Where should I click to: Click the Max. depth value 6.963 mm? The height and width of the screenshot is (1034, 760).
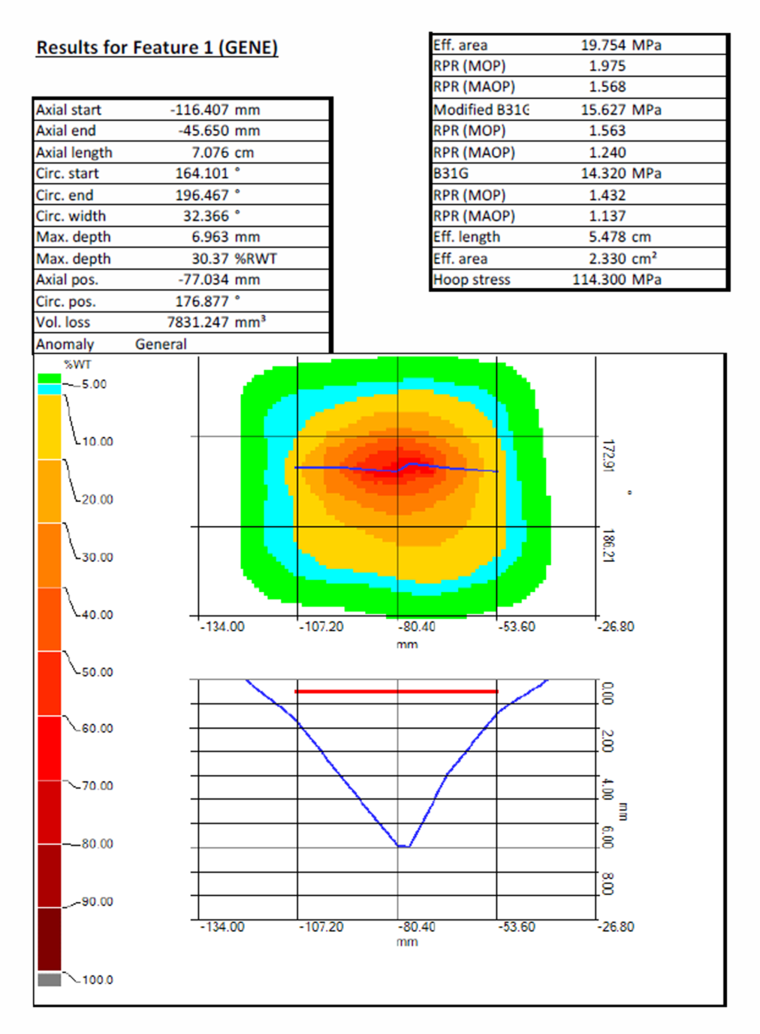coord(212,236)
